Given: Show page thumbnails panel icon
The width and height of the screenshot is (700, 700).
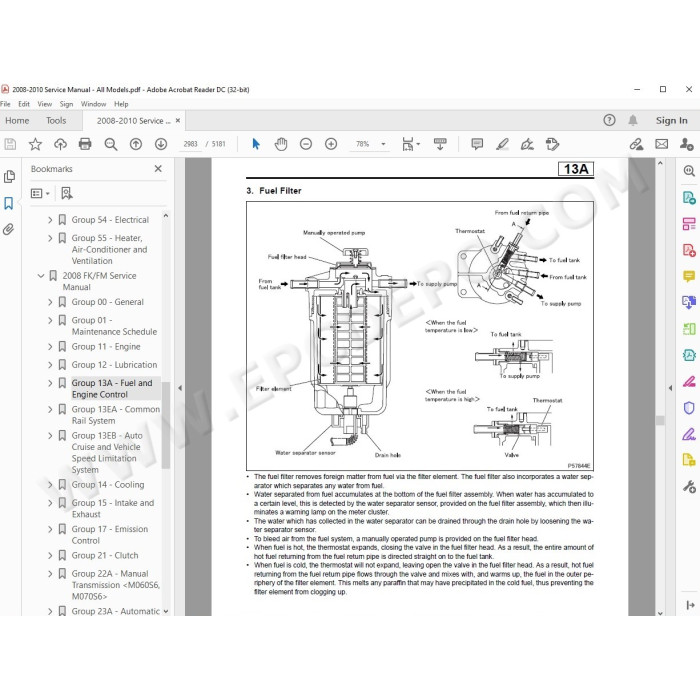Looking at the screenshot, I should (x=9, y=177).
